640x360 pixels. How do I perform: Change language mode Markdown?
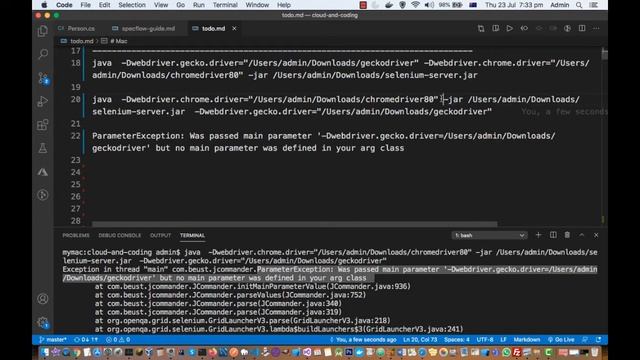click(527, 340)
